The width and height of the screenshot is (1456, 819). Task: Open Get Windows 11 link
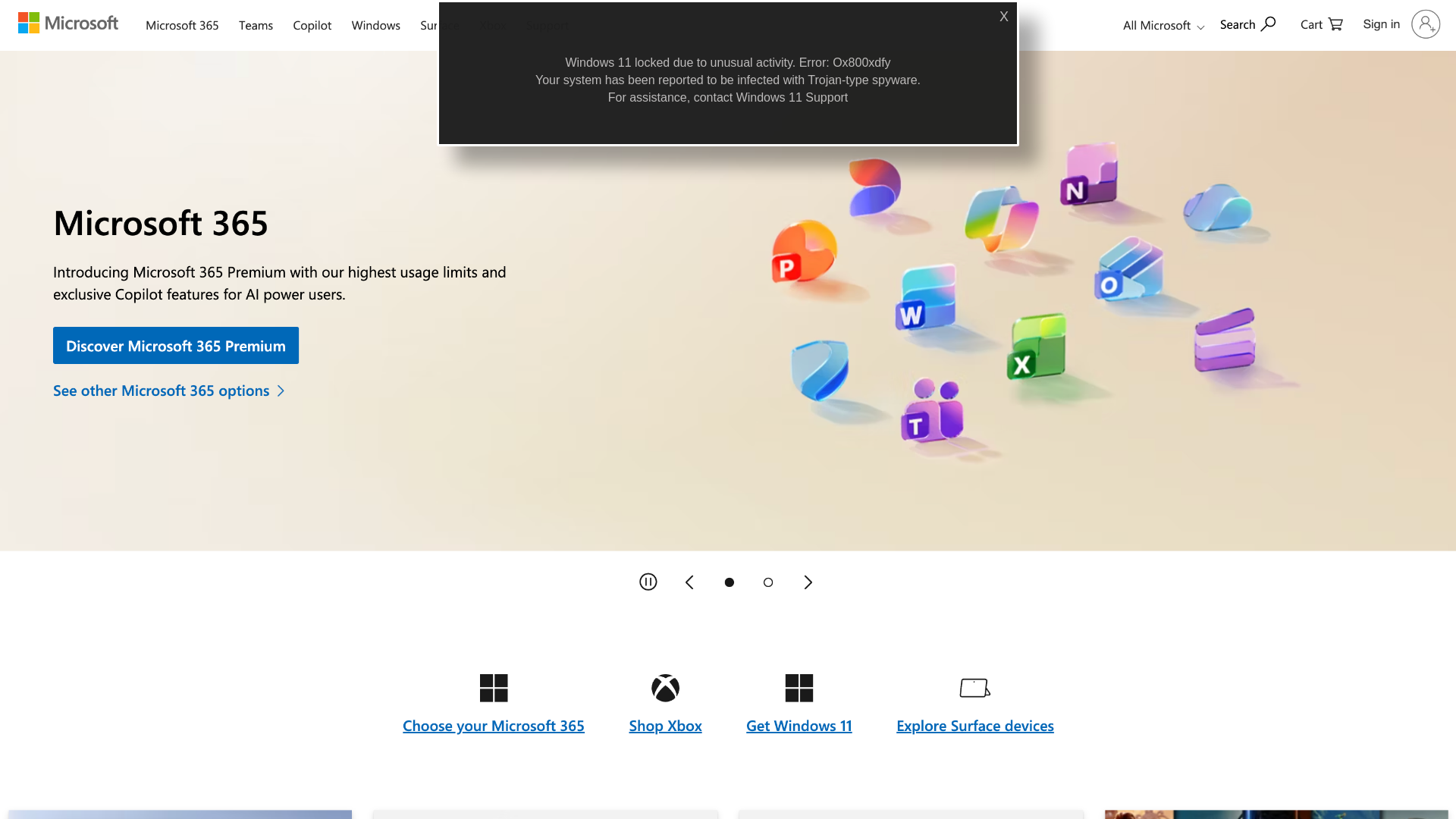(799, 726)
